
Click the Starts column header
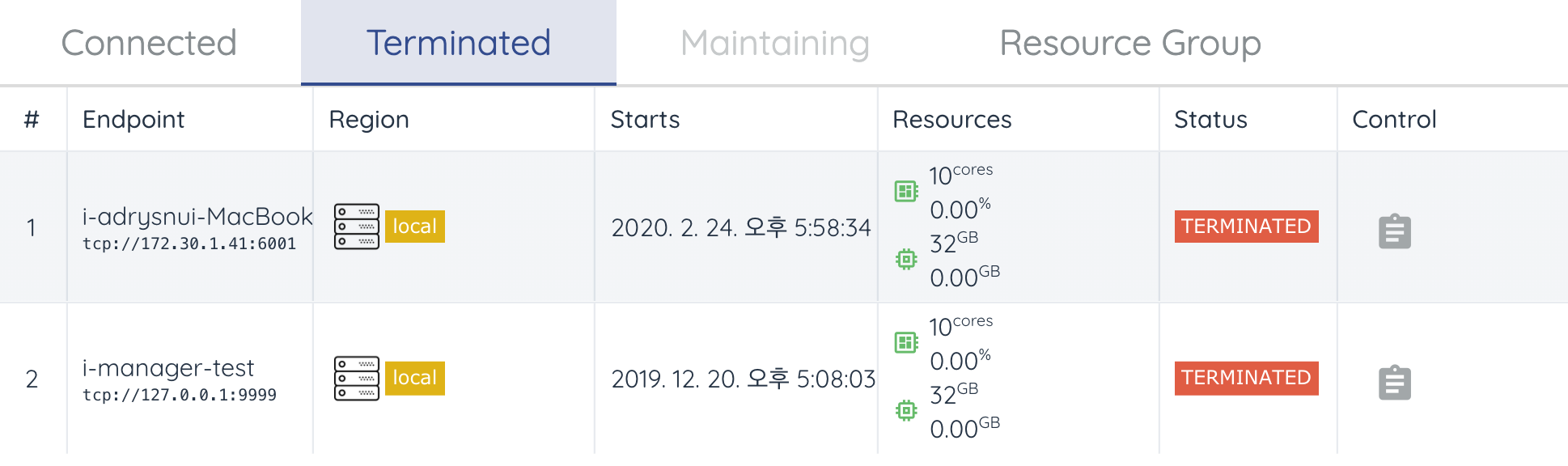645,120
